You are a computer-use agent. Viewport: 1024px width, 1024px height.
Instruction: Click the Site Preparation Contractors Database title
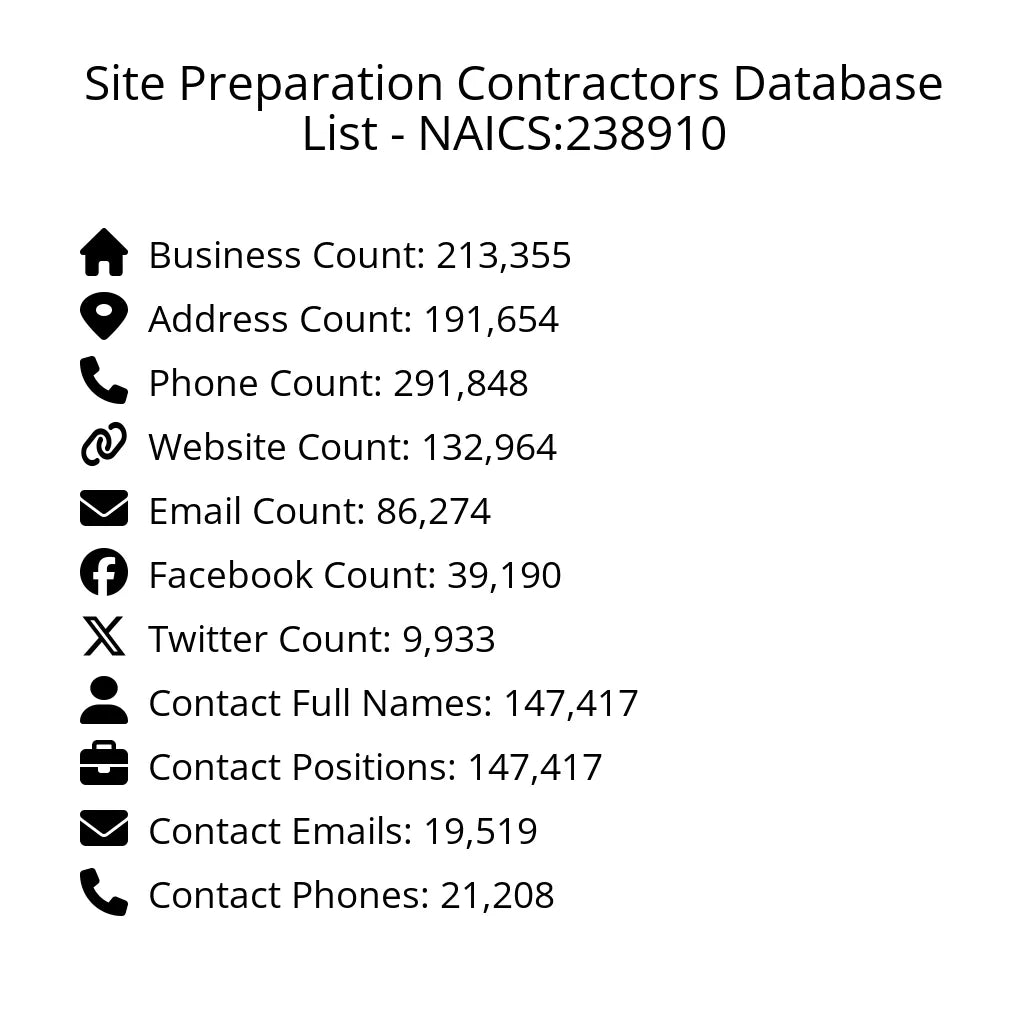tap(513, 108)
